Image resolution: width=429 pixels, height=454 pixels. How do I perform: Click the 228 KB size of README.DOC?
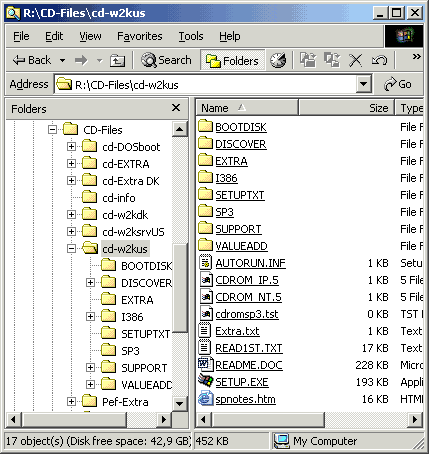click(372, 365)
